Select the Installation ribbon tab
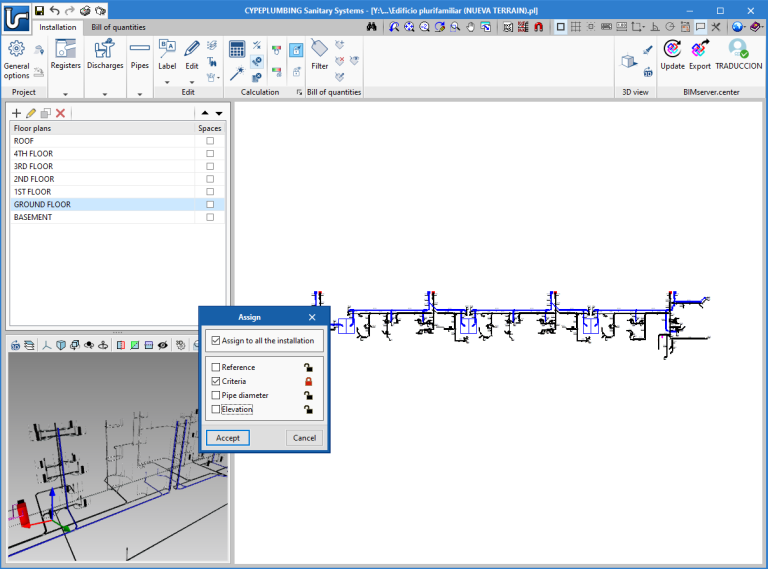Image resolution: width=768 pixels, height=569 pixels. pos(57,27)
